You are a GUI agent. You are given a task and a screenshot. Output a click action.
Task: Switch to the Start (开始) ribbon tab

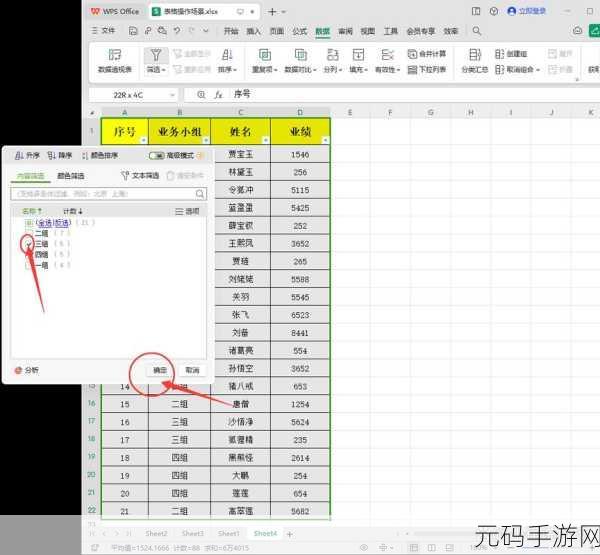(x=231, y=31)
